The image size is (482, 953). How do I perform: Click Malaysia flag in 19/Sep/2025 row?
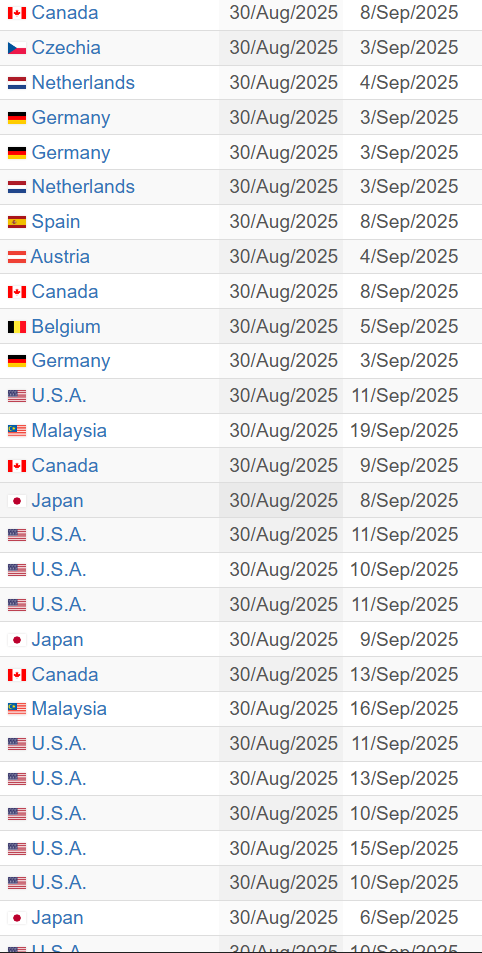[17, 431]
